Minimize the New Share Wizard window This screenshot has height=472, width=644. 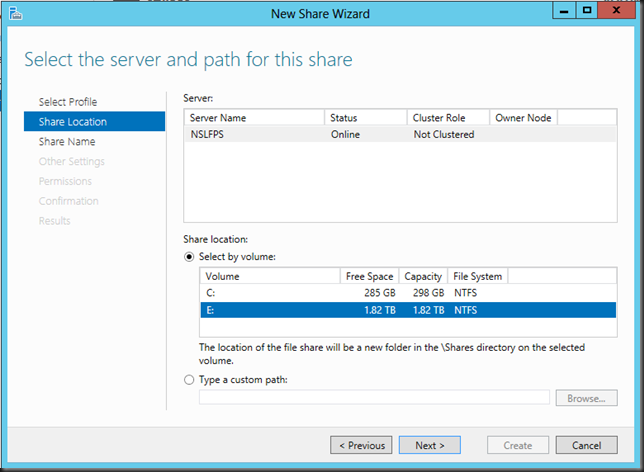coord(564,11)
